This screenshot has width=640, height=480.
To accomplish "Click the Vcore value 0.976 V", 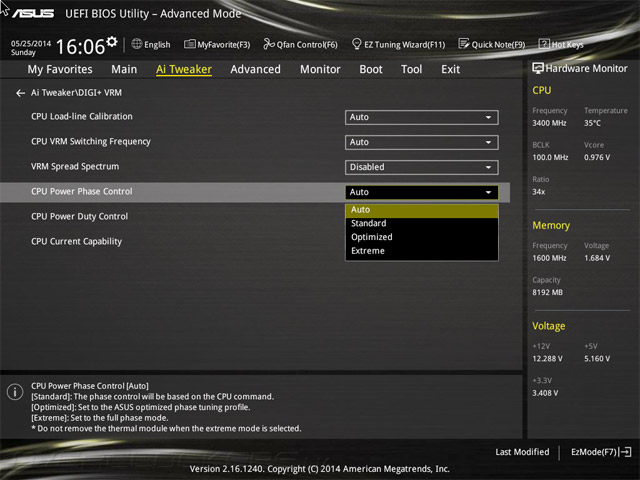I will click(x=597, y=157).
